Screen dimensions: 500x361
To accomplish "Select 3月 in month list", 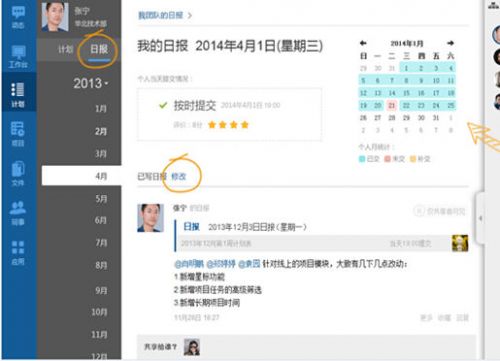I will click(101, 154).
